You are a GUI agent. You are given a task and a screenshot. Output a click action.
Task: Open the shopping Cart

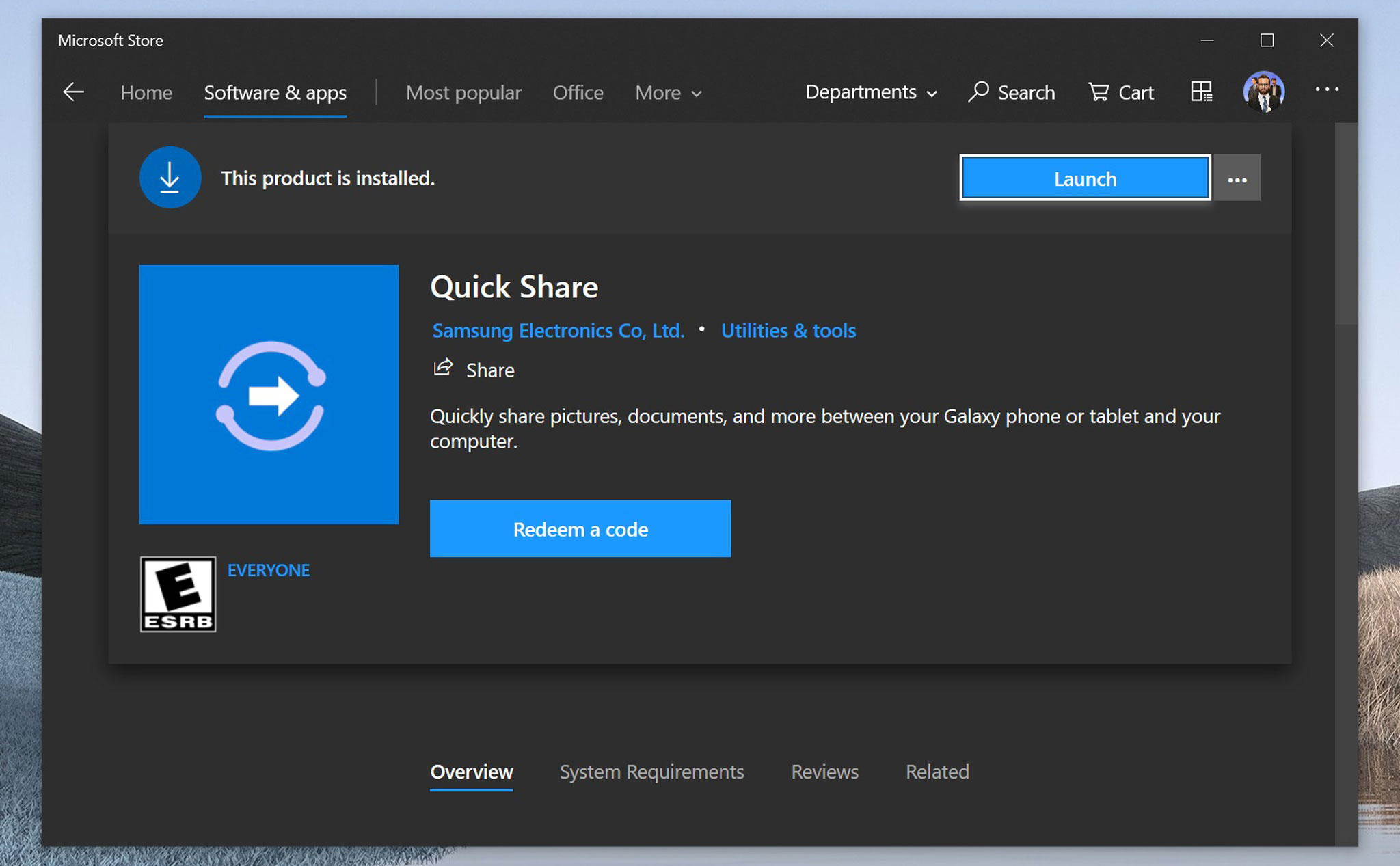[x=1120, y=92]
